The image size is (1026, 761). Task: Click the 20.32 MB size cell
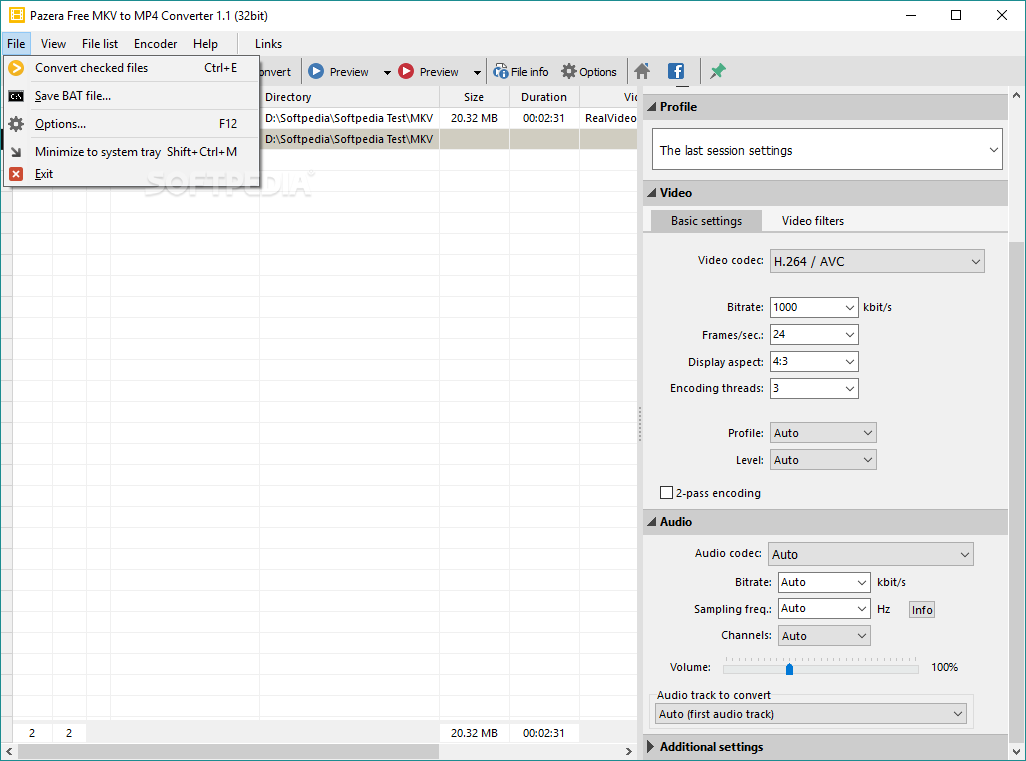point(474,118)
